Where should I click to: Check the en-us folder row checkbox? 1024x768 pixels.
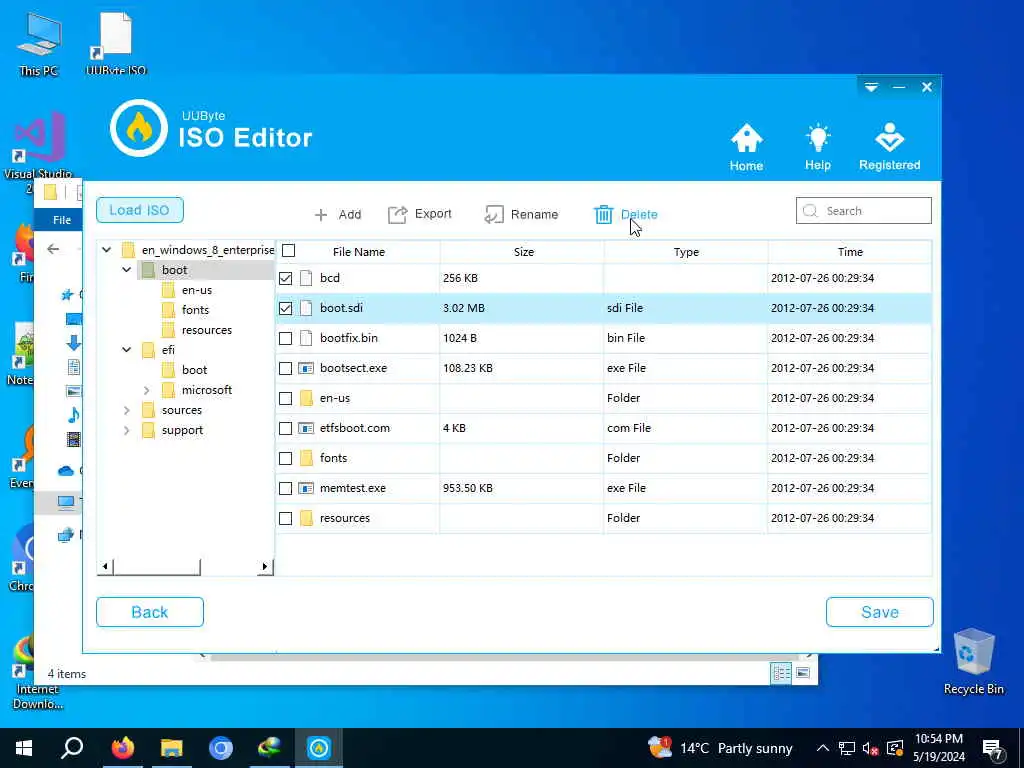tap(285, 398)
